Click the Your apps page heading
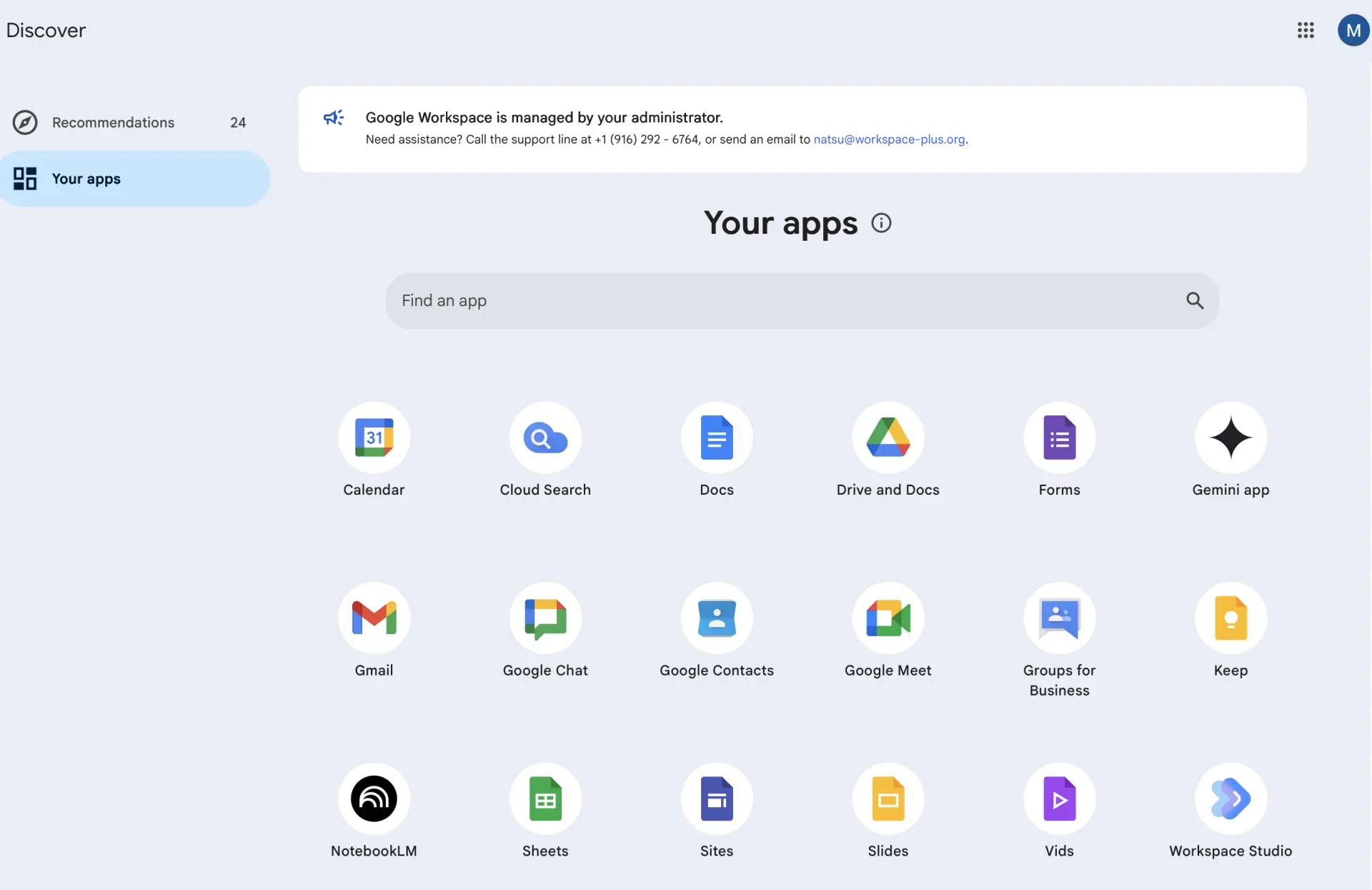 780,224
